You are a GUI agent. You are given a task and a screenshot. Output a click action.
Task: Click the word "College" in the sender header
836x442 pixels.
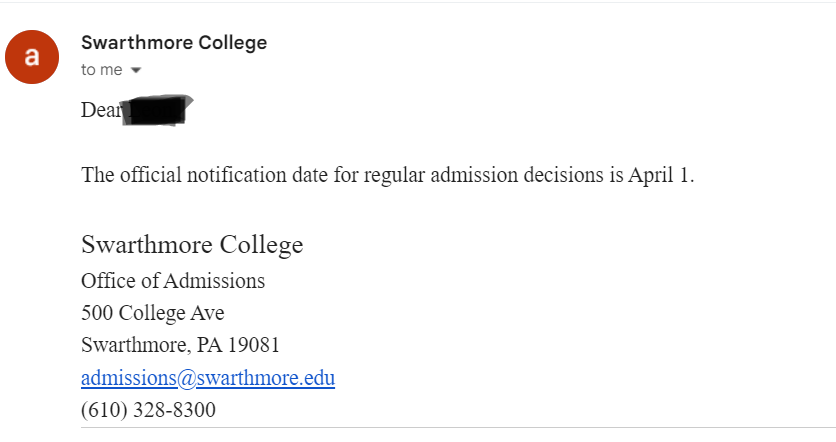point(232,42)
